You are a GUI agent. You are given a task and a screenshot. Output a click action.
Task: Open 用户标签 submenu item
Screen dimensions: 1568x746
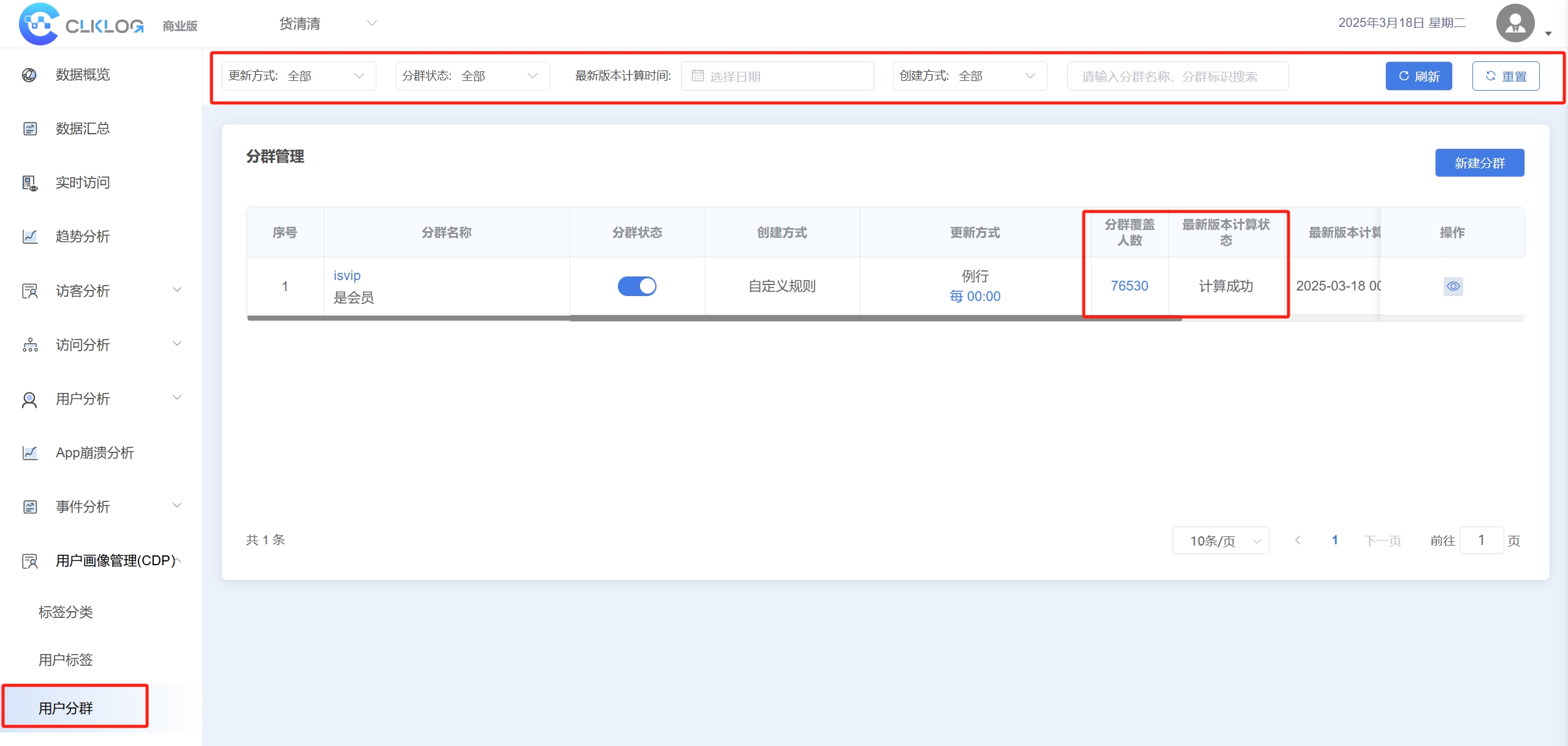(66, 660)
